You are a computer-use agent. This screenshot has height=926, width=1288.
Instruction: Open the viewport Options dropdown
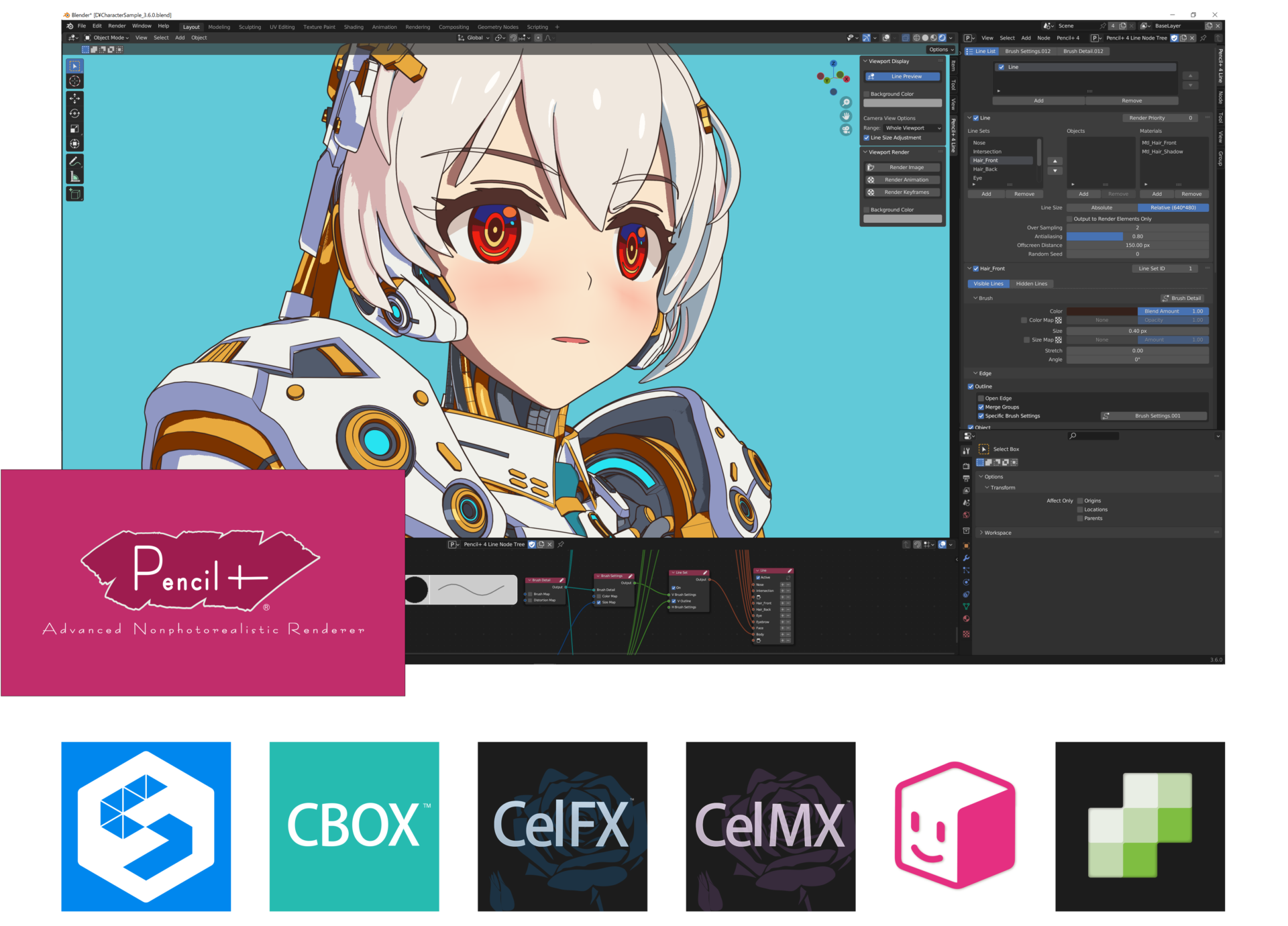pos(941,50)
